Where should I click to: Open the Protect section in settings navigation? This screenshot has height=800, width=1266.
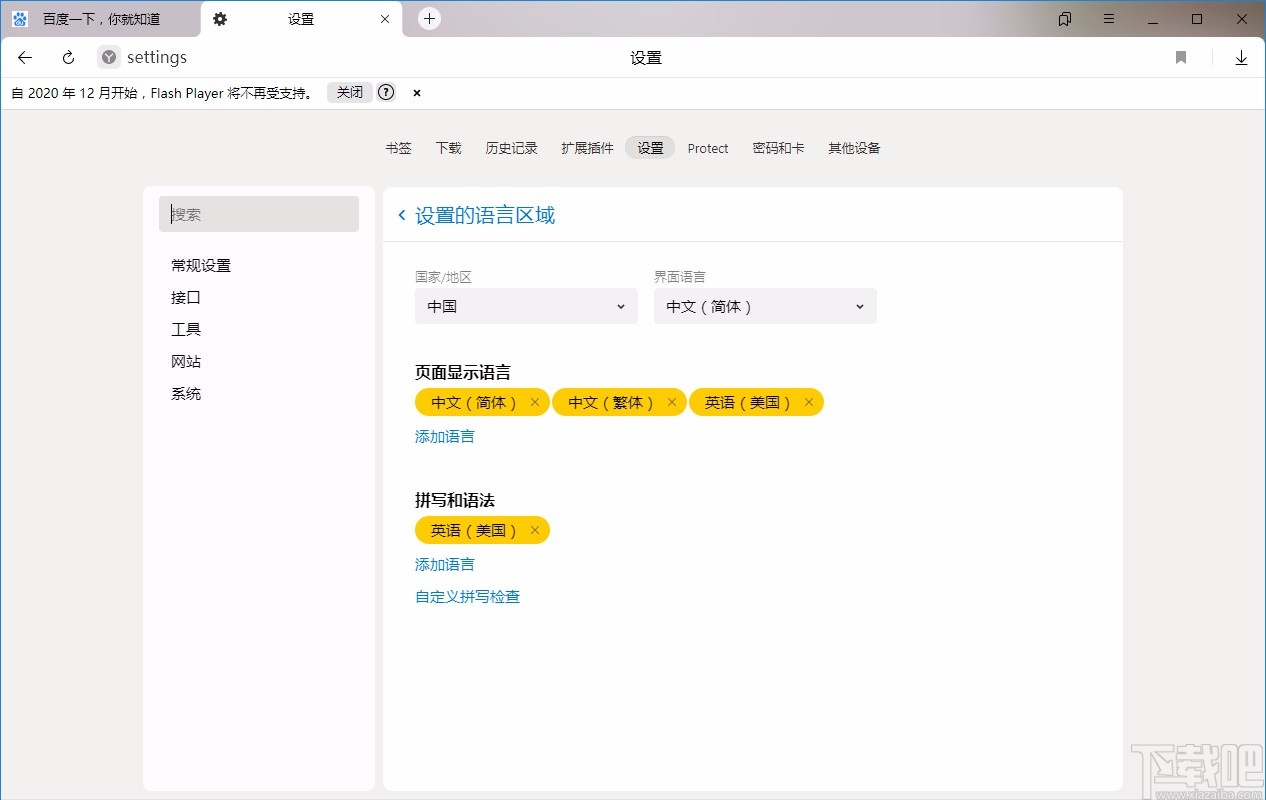[708, 148]
